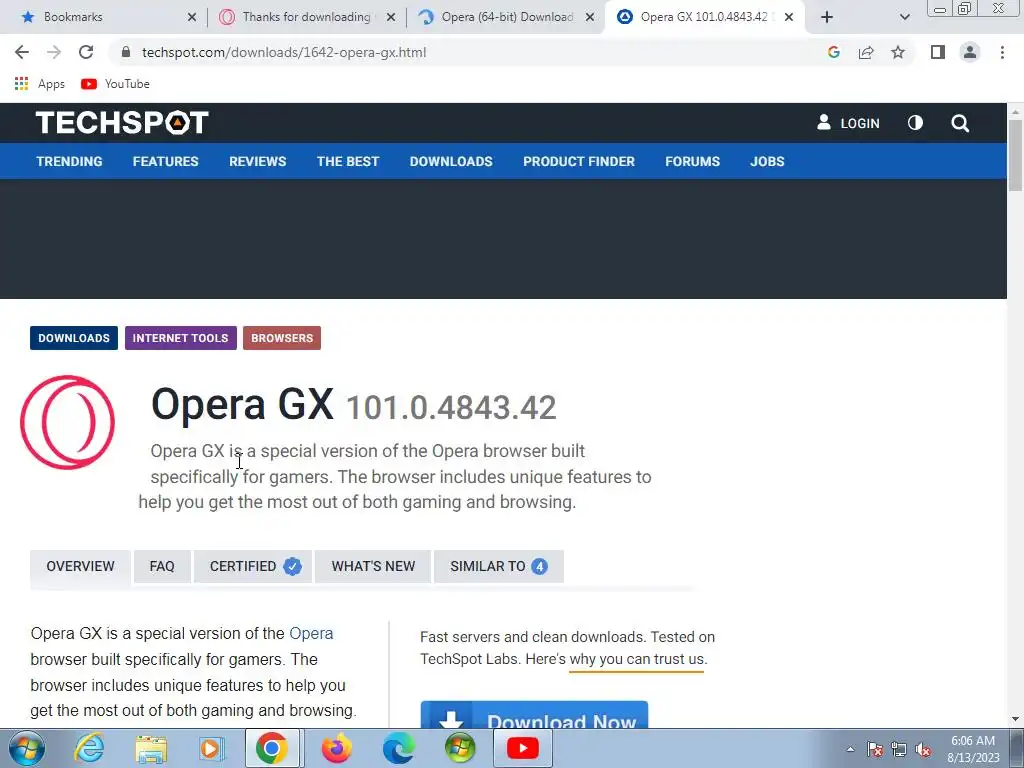Screen dimensions: 1024x768
Task: Open YouTube app from taskbar
Action: [x=522, y=748]
